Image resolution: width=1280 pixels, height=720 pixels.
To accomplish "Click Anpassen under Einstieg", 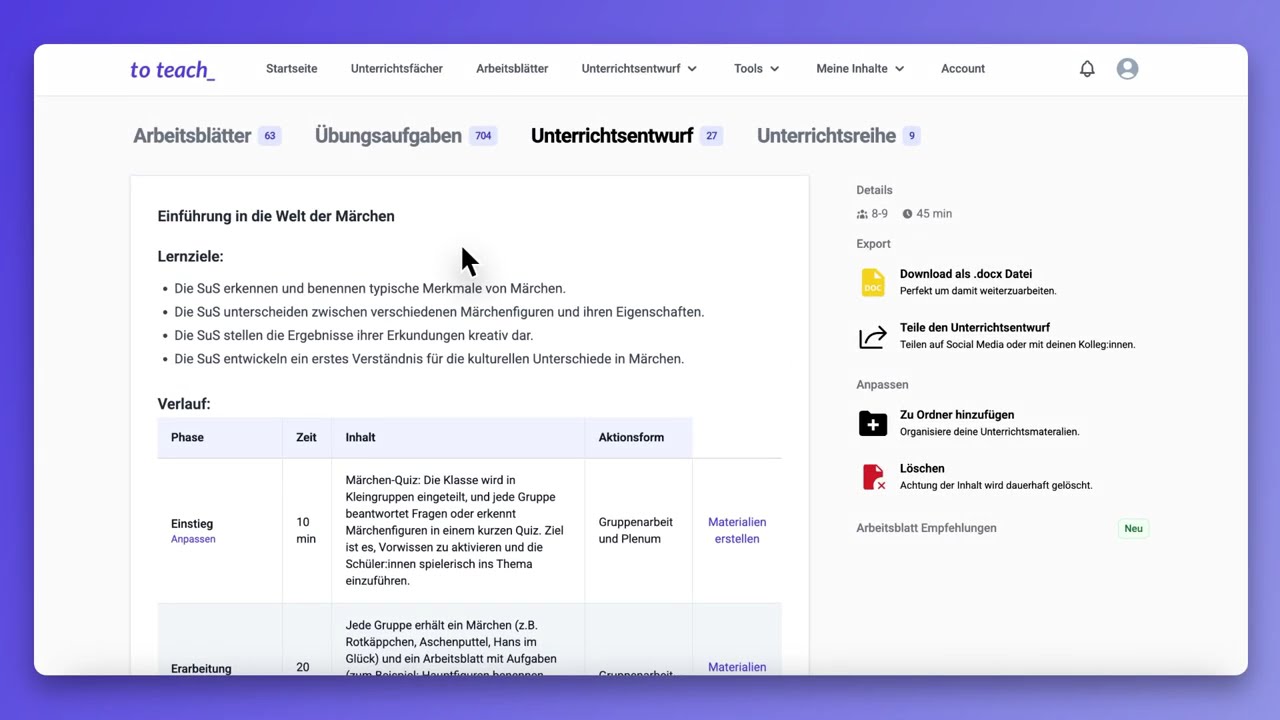I will coord(193,539).
